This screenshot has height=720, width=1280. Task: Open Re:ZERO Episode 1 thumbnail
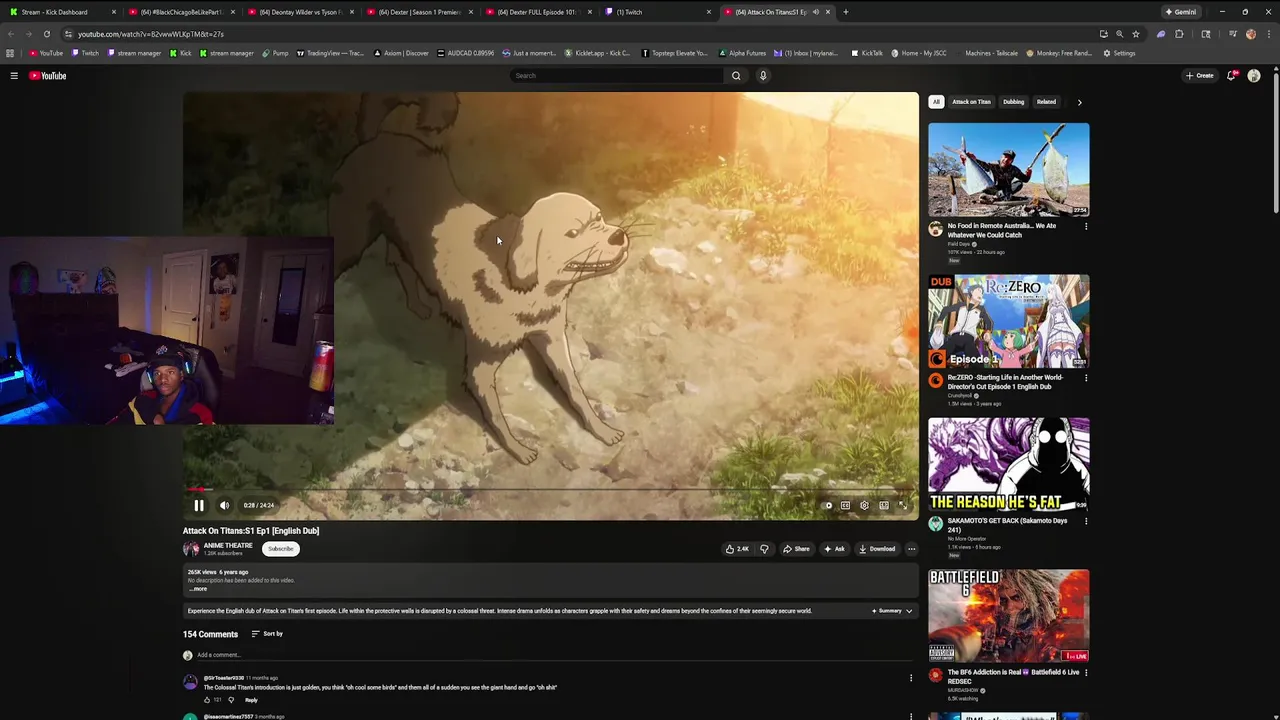1008,321
